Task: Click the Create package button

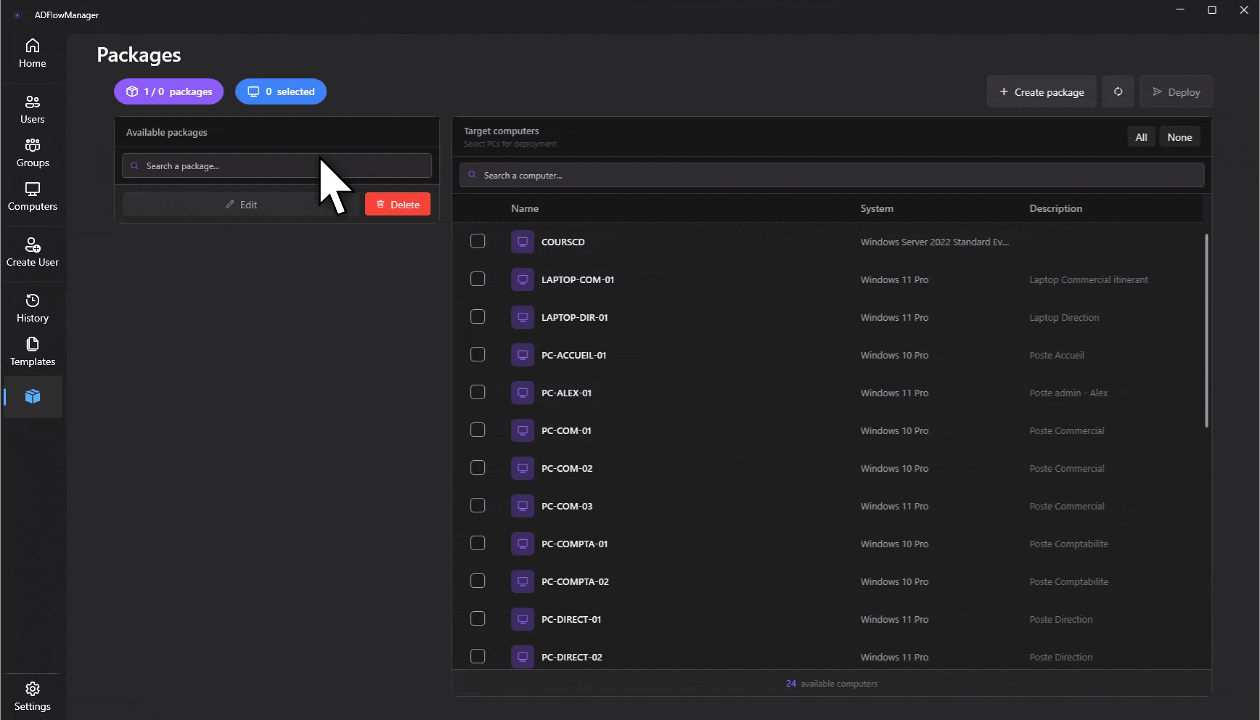Action: (1041, 91)
